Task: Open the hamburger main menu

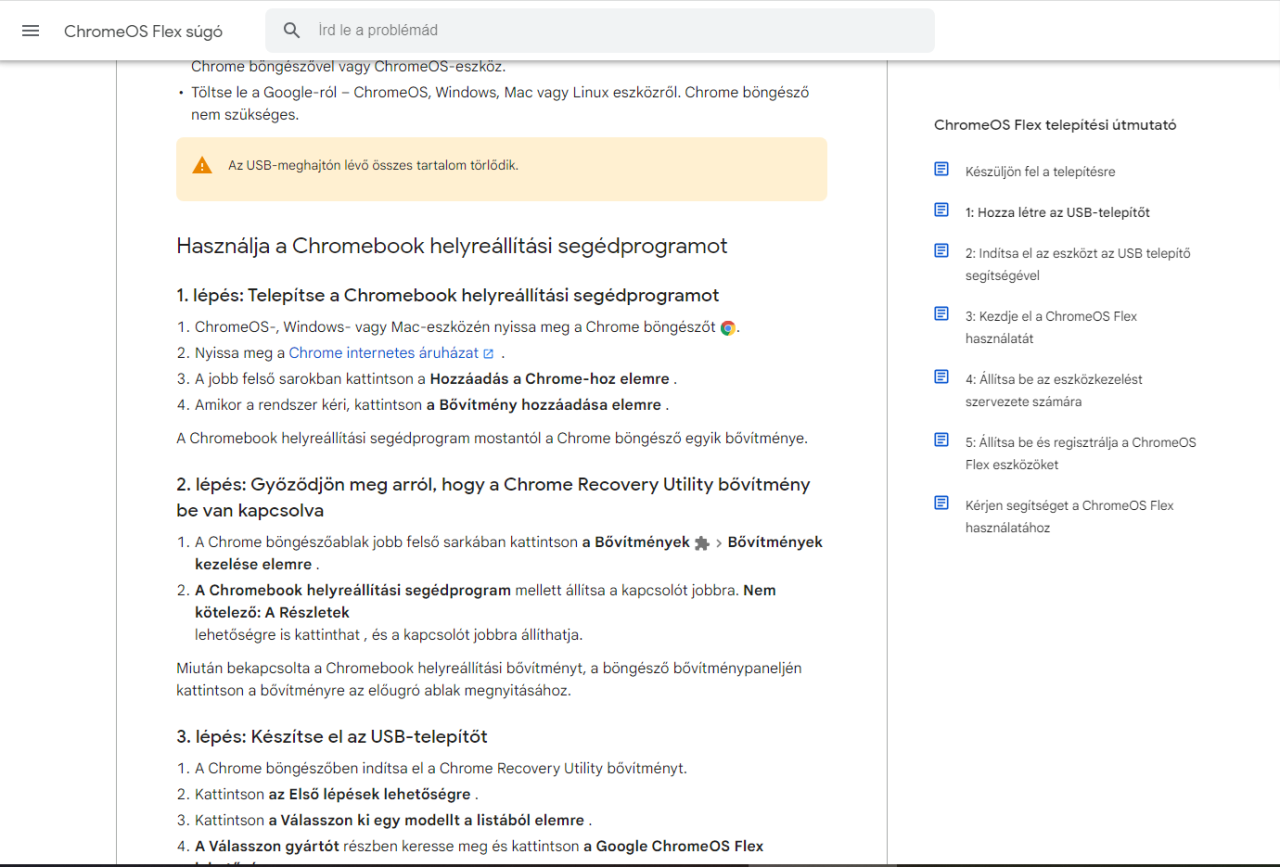Action: click(x=30, y=30)
